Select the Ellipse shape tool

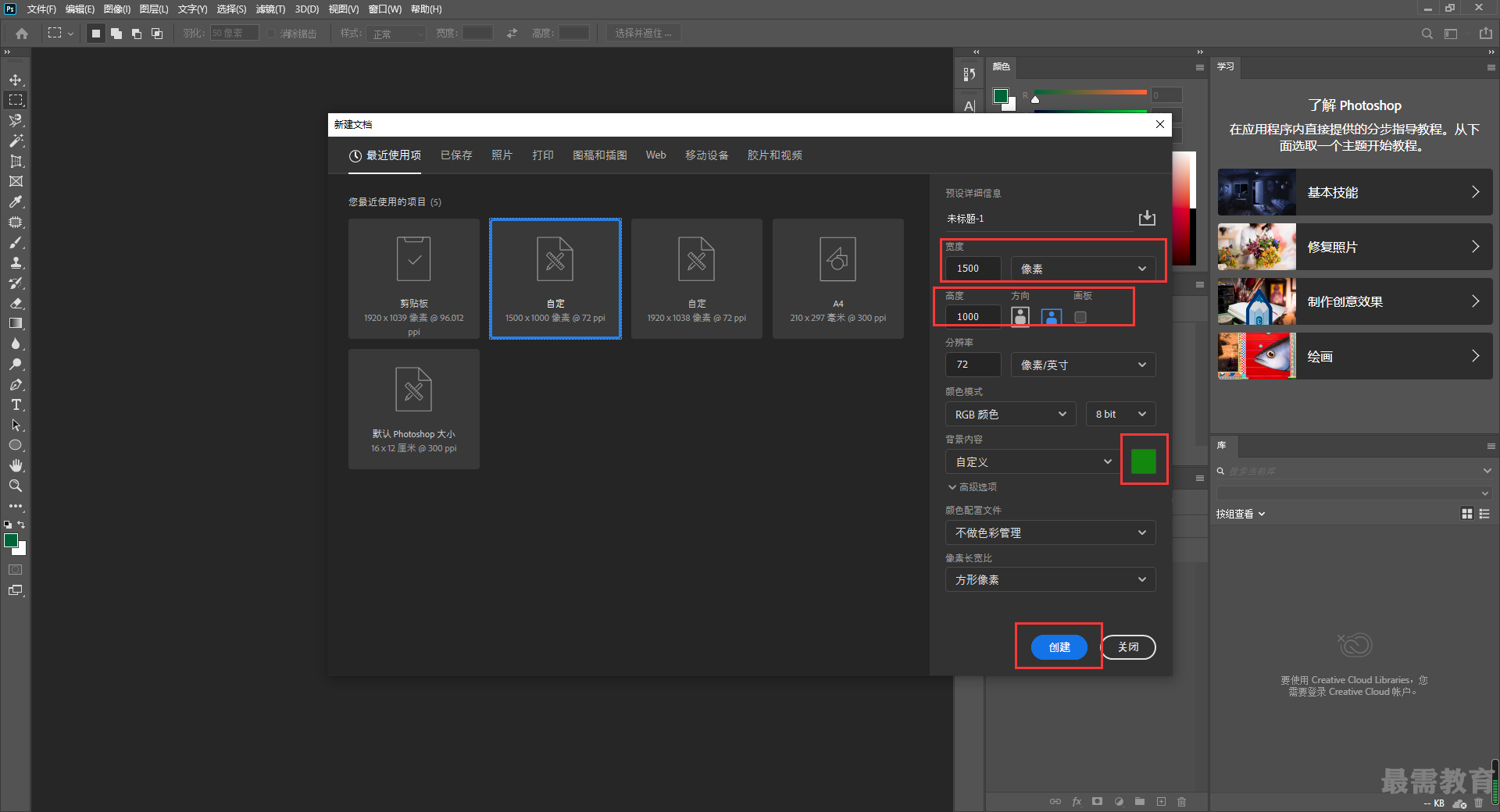tap(16, 445)
